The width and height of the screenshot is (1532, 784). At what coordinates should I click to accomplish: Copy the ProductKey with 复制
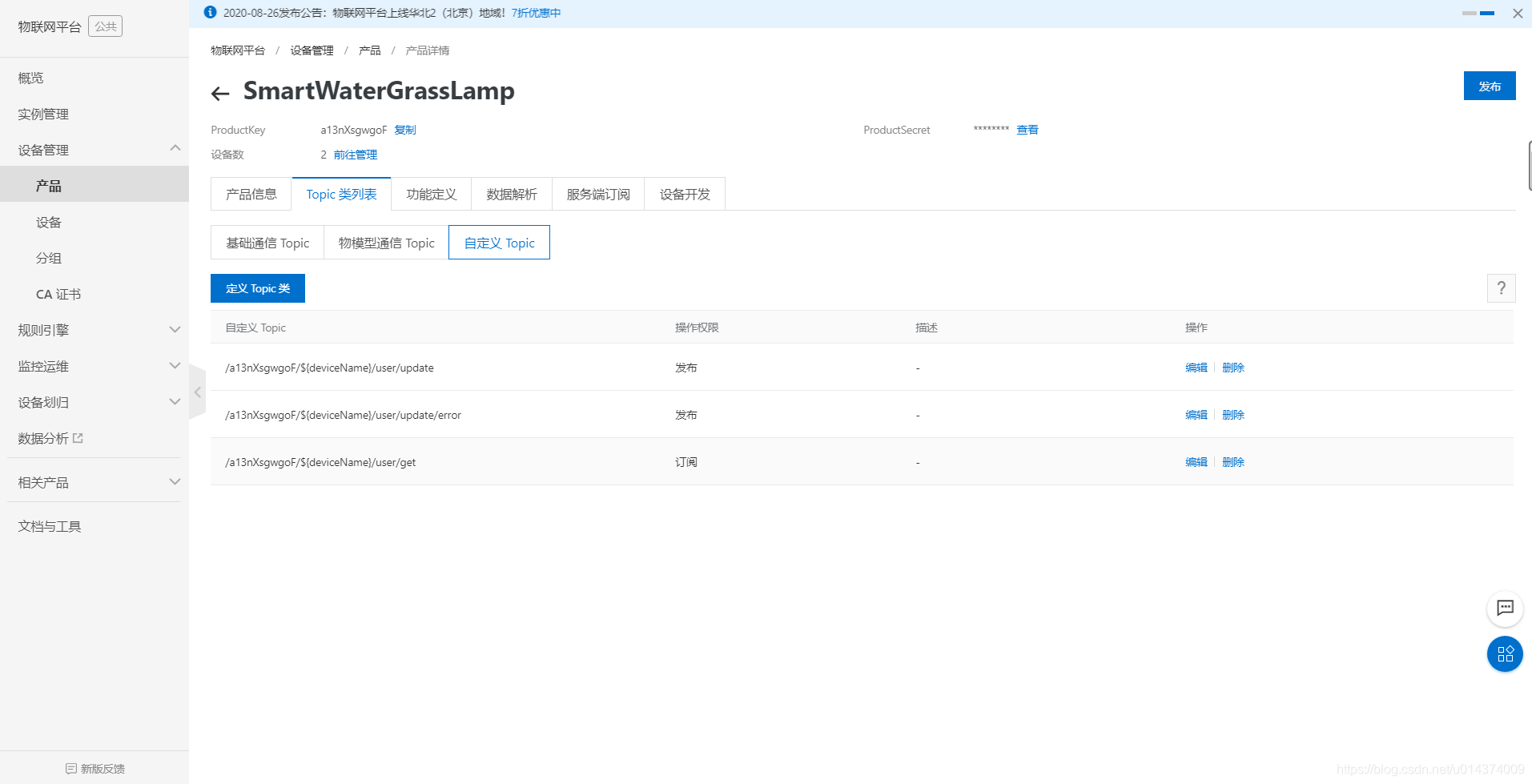[405, 130]
